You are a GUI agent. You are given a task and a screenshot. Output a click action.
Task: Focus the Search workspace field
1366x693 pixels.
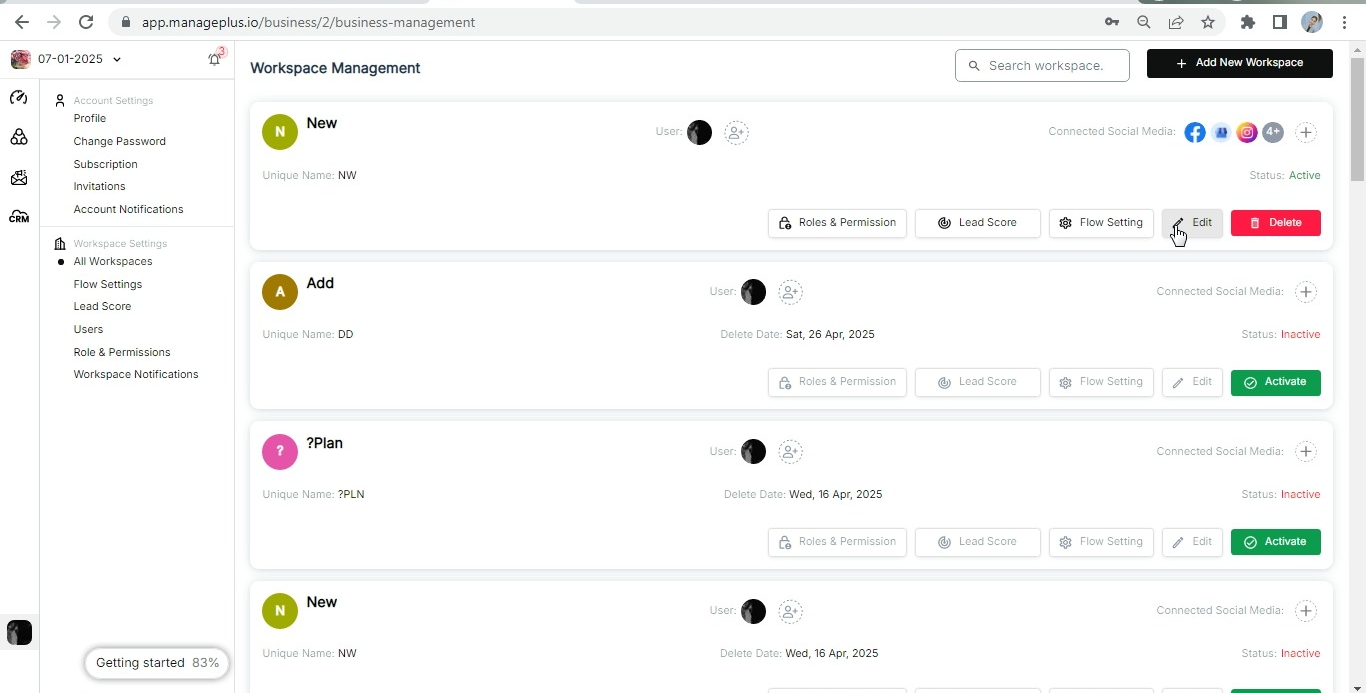[x=1042, y=66]
